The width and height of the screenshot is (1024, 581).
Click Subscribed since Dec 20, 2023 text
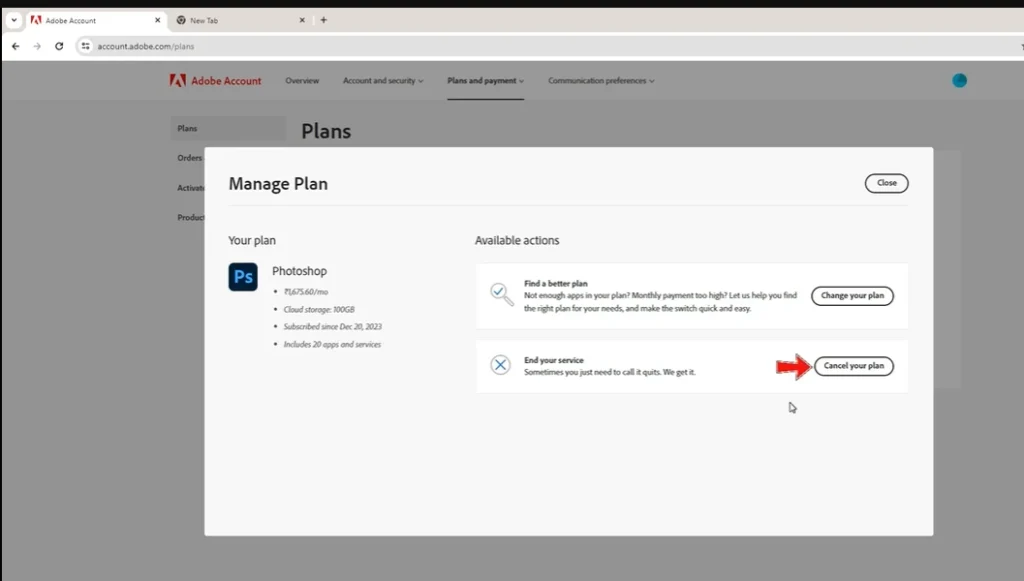click(x=332, y=326)
